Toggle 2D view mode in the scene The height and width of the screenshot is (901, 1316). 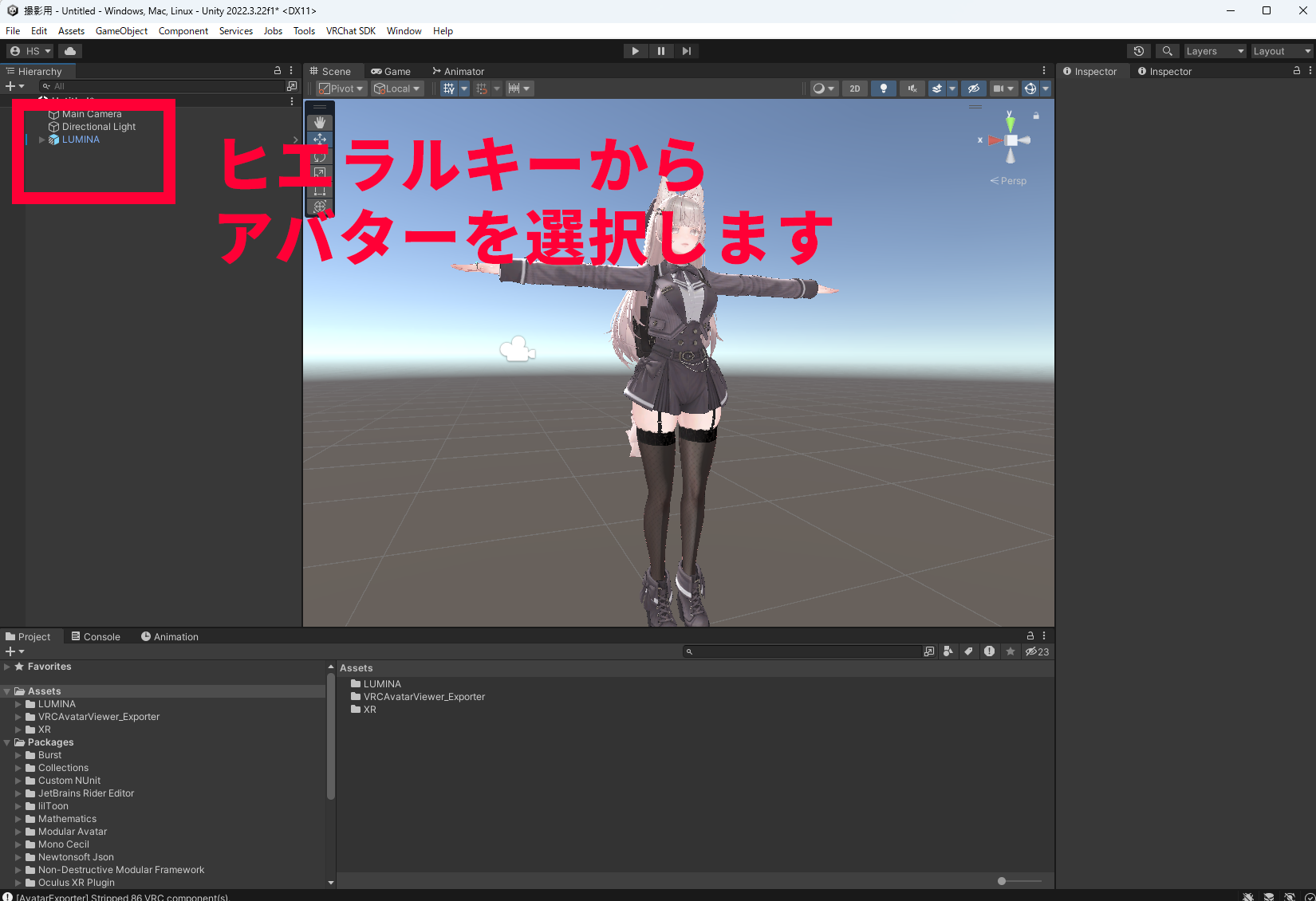854,89
